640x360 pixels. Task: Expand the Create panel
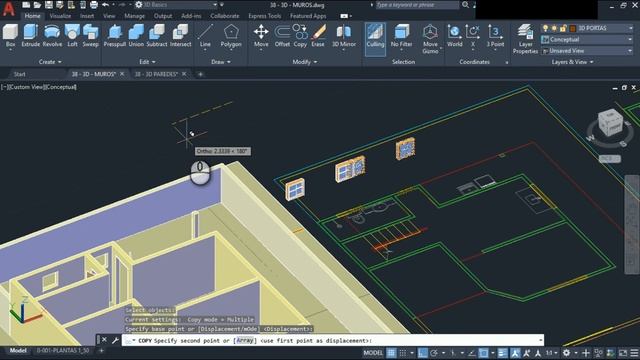click(50, 62)
